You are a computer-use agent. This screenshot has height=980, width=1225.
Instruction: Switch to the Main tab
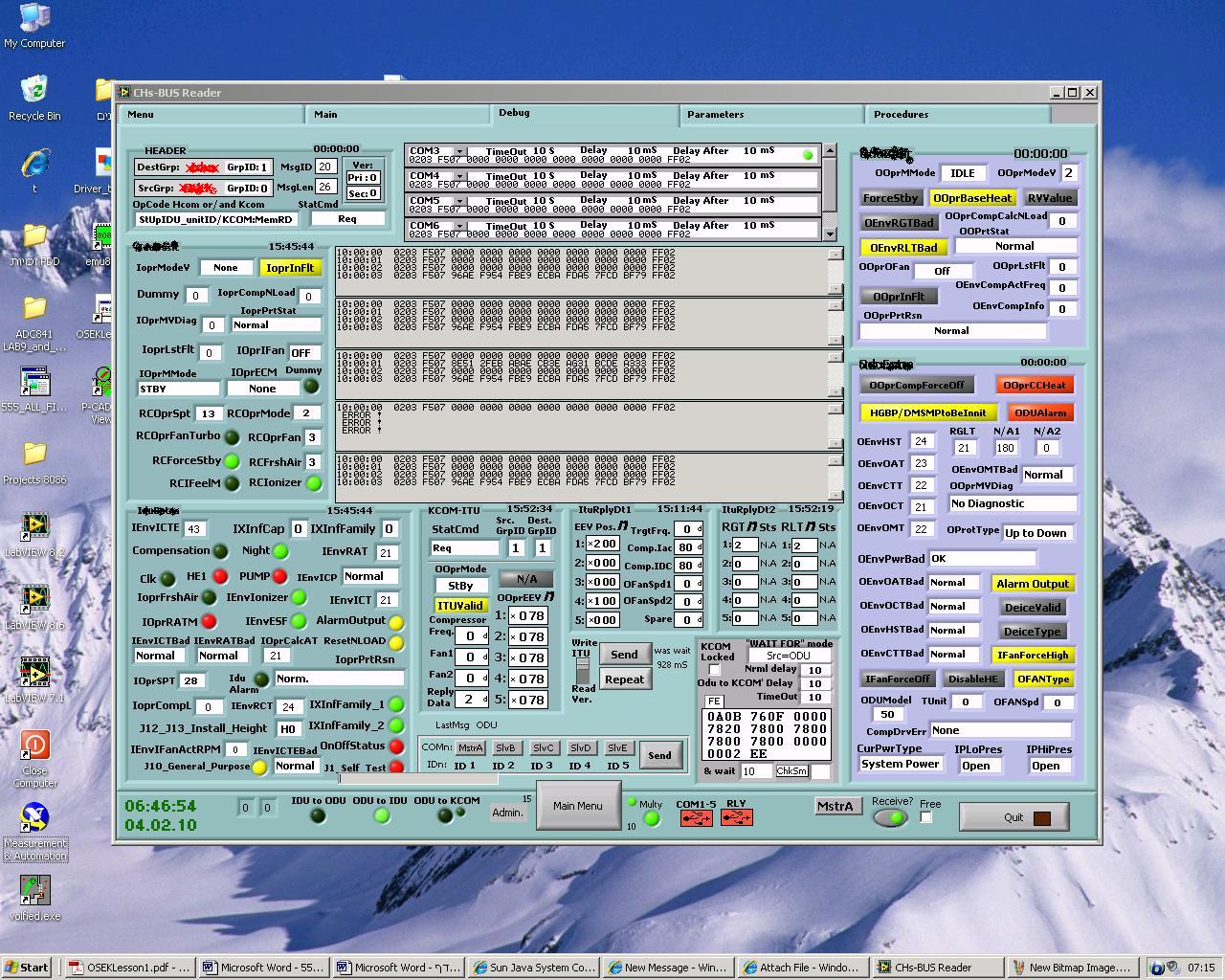coord(399,114)
